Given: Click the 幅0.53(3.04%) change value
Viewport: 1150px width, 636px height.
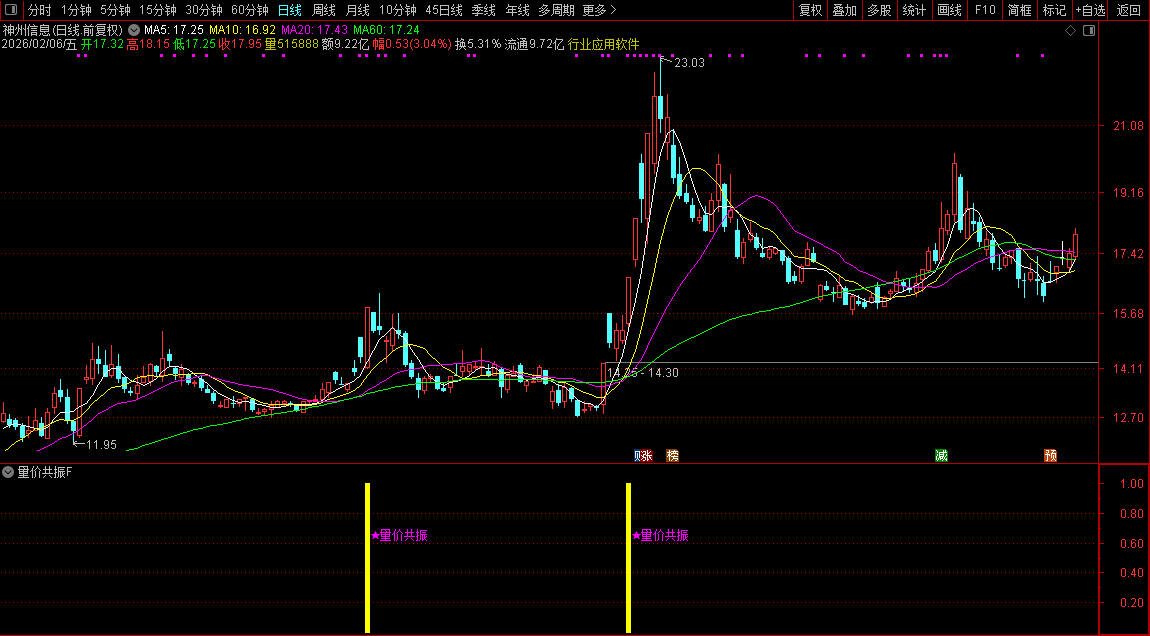Looking at the screenshot, I should point(412,44).
